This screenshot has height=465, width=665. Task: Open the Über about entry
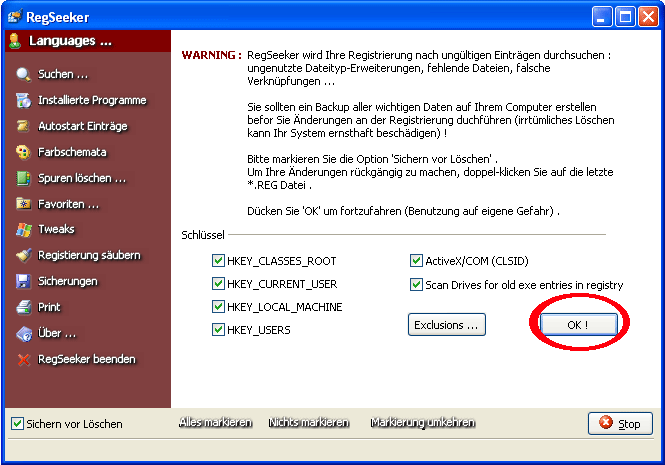pos(57,333)
